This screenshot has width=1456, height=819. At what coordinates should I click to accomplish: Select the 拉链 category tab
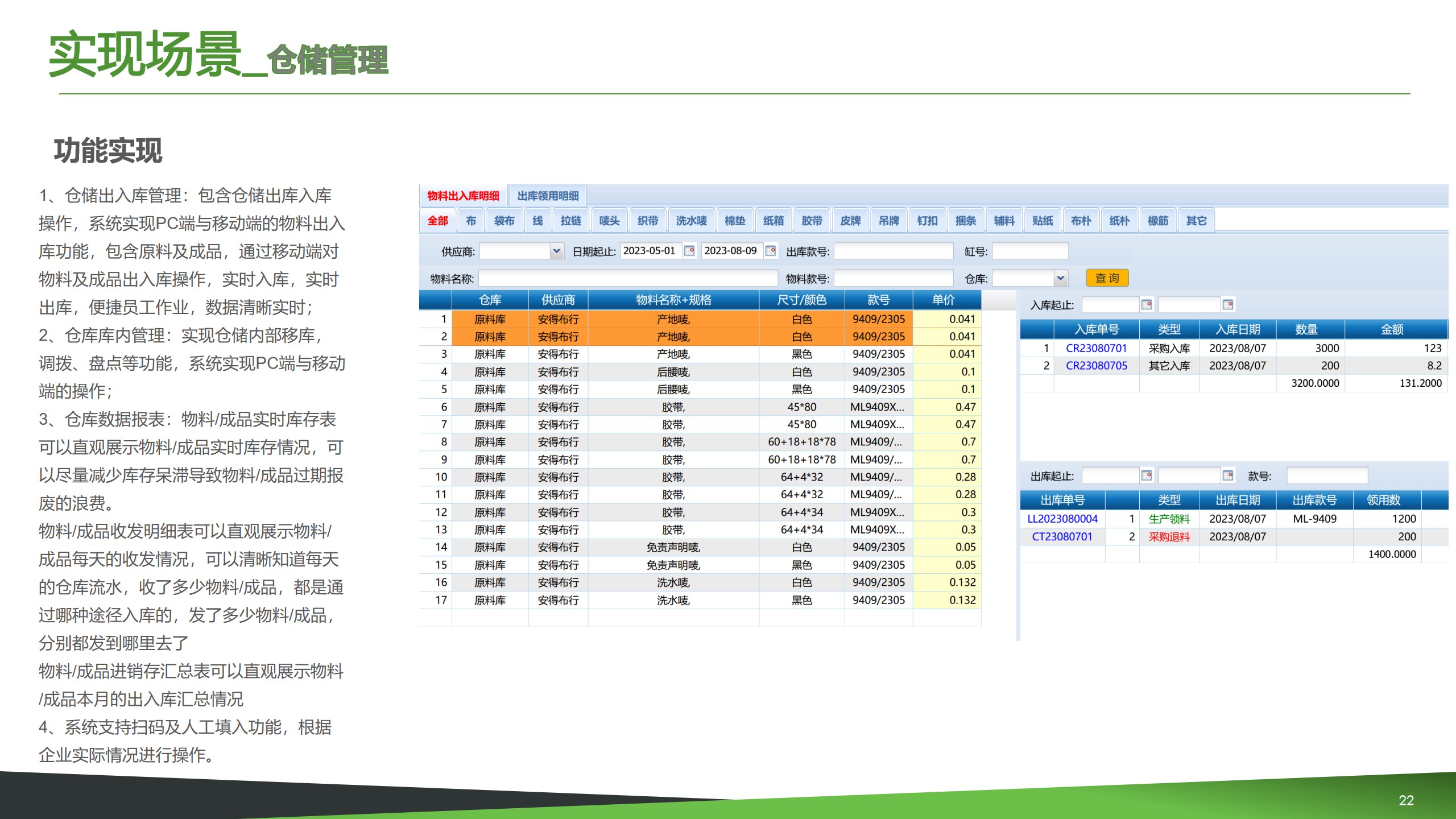[x=570, y=221]
